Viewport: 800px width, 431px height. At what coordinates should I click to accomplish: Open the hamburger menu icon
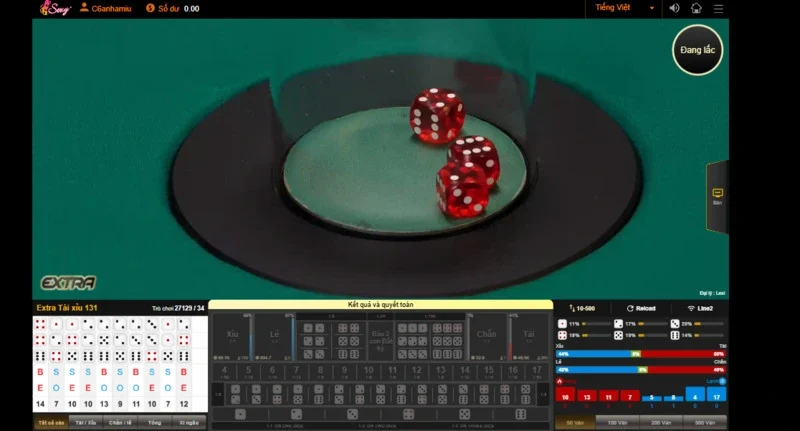click(718, 9)
